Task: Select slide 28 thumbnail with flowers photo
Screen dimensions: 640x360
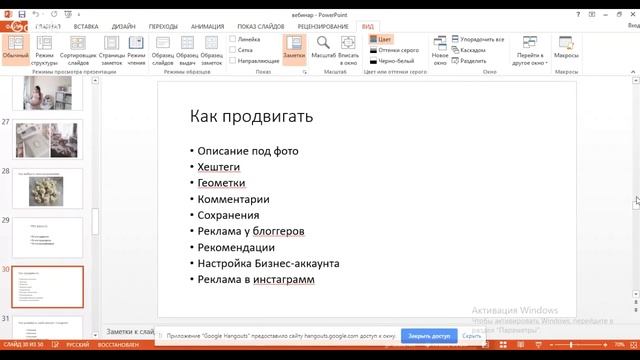Action: point(47,189)
